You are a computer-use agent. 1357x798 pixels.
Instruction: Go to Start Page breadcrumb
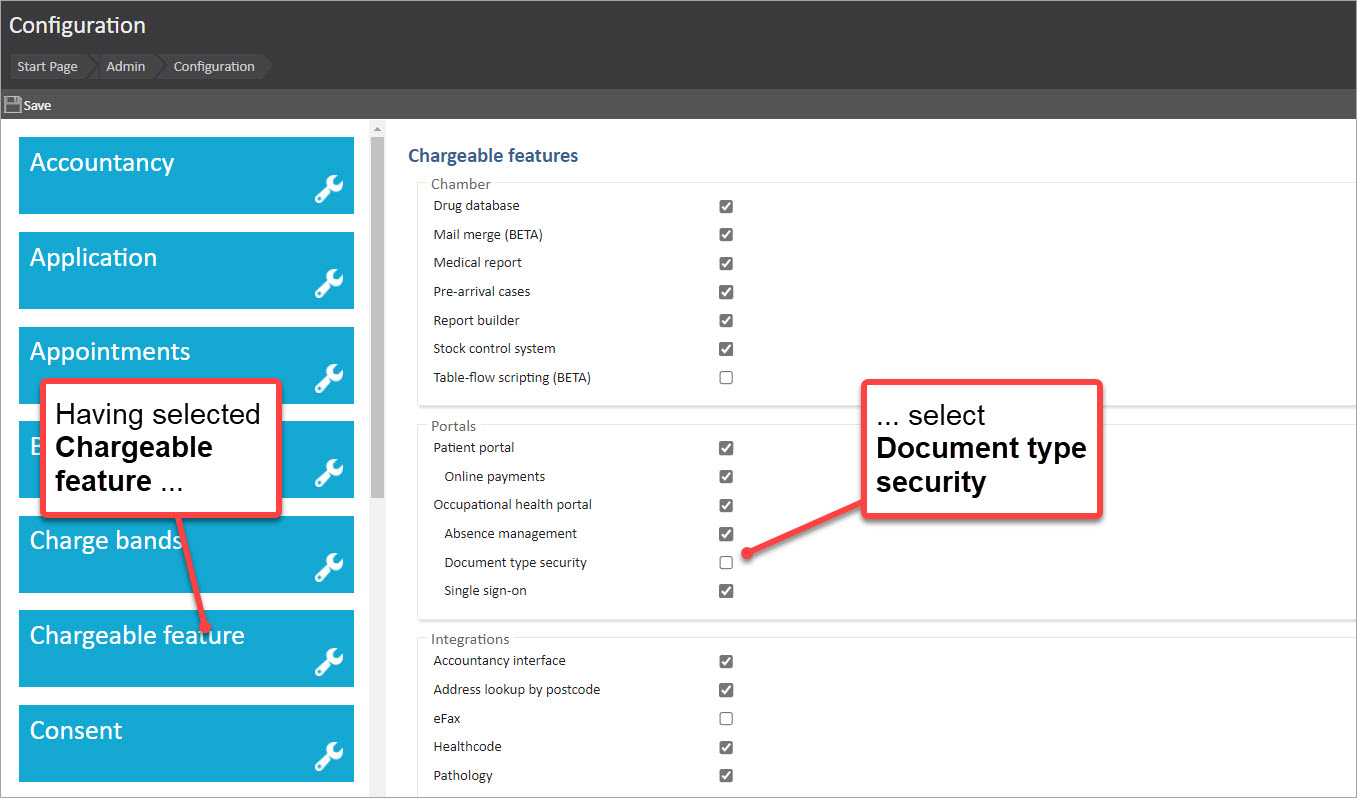pyautogui.click(x=47, y=67)
